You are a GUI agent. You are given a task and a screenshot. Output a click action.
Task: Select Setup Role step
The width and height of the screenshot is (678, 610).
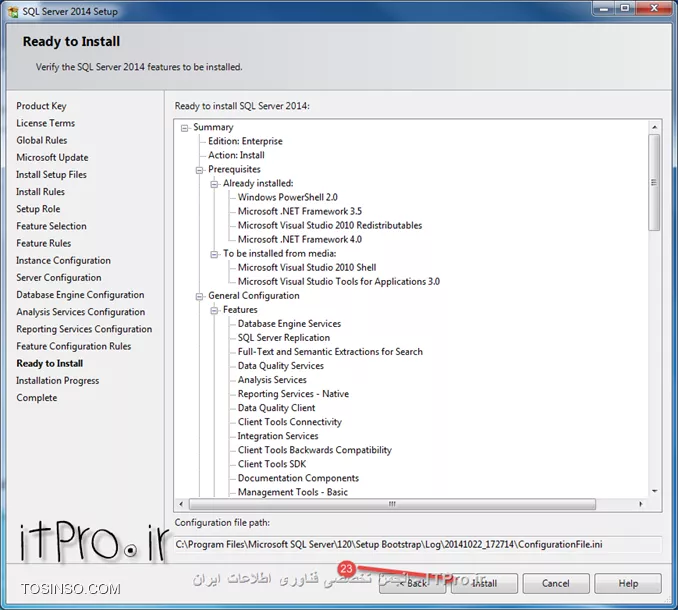(x=38, y=209)
